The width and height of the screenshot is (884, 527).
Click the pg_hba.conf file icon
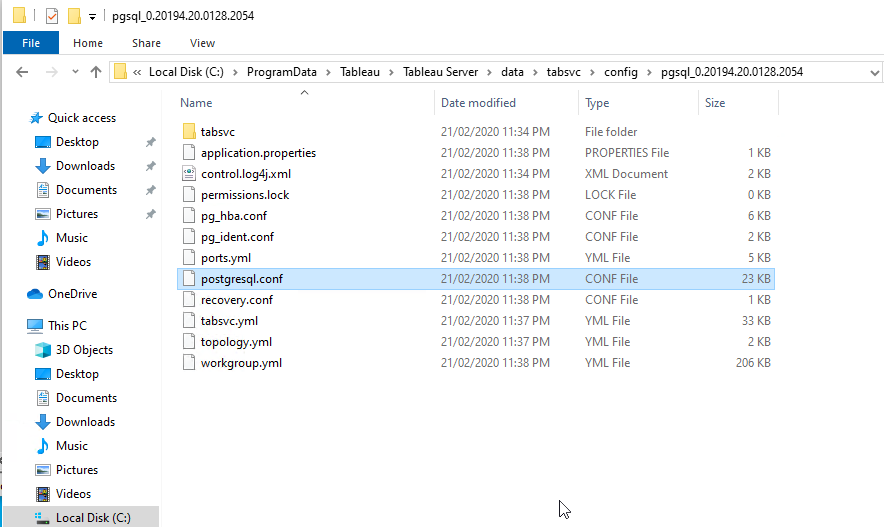point(189,215)
